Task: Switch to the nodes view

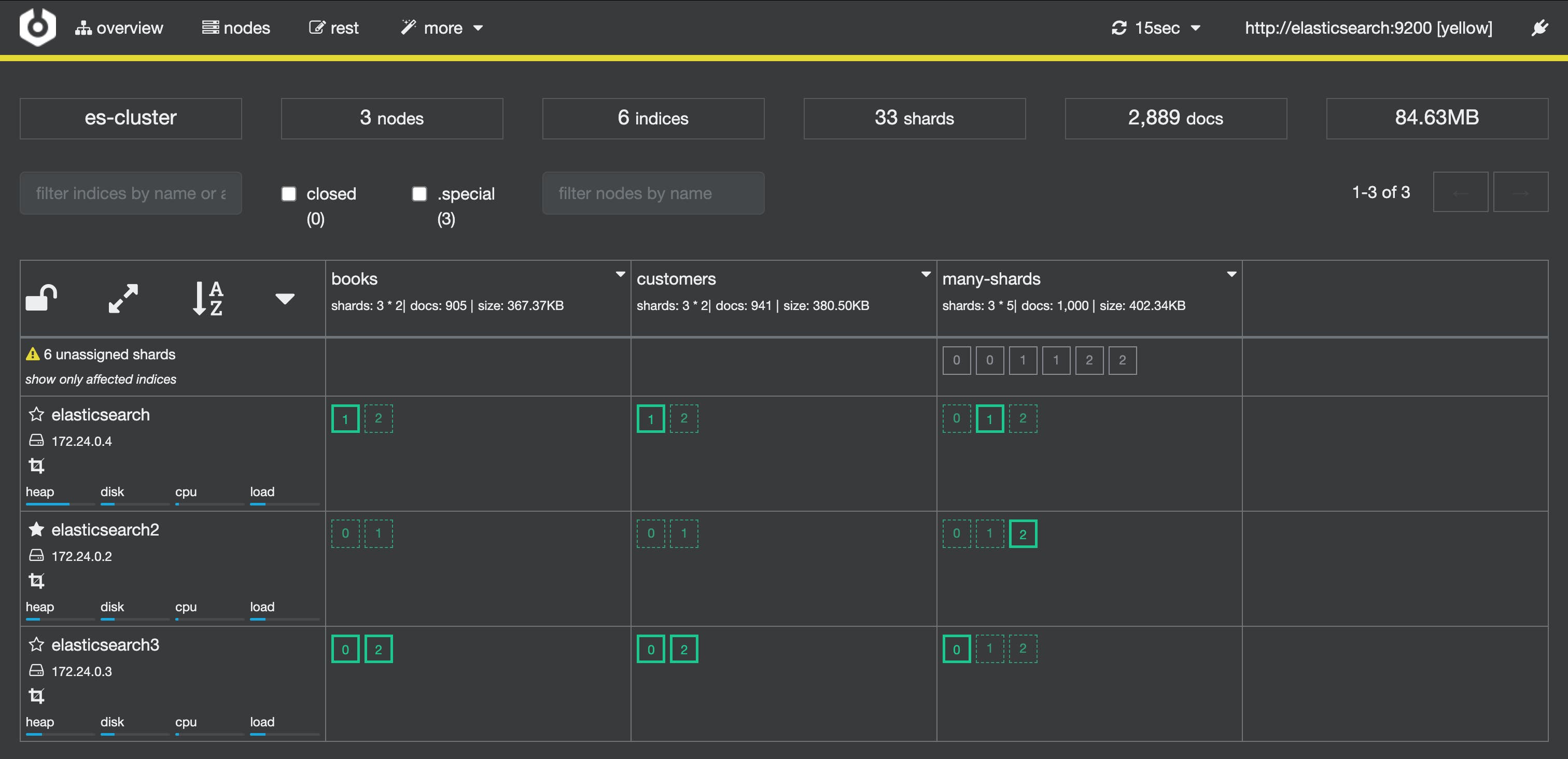Action: pyautogui.click(x=236, y=27)
